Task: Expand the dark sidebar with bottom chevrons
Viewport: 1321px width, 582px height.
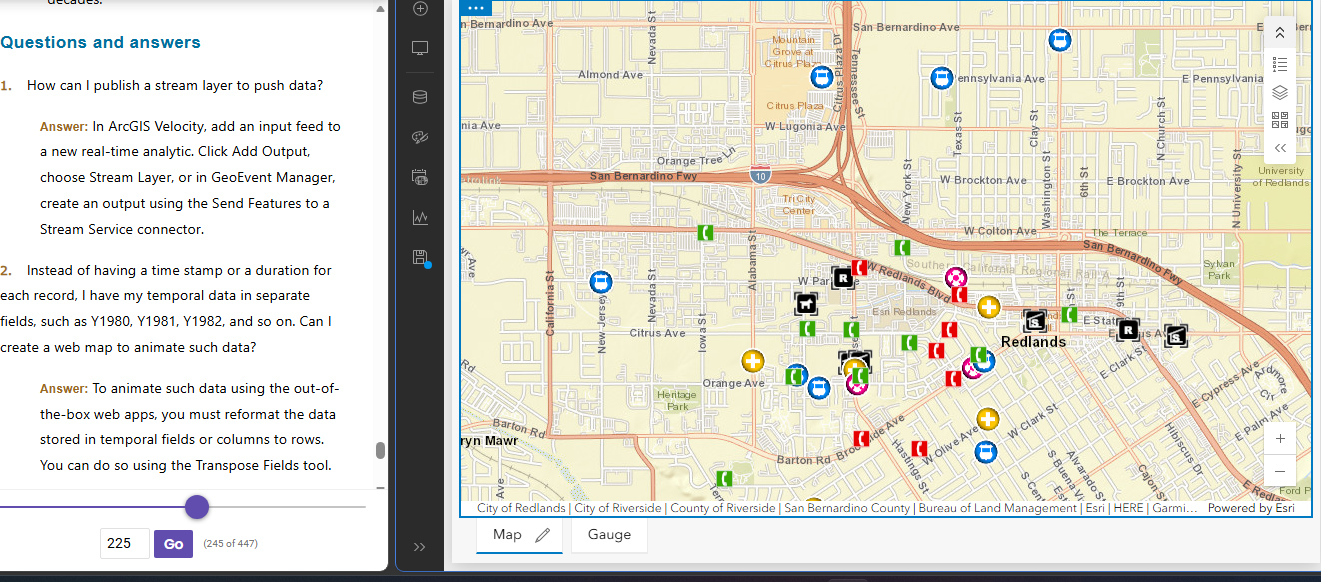Action: click(420, 547)
